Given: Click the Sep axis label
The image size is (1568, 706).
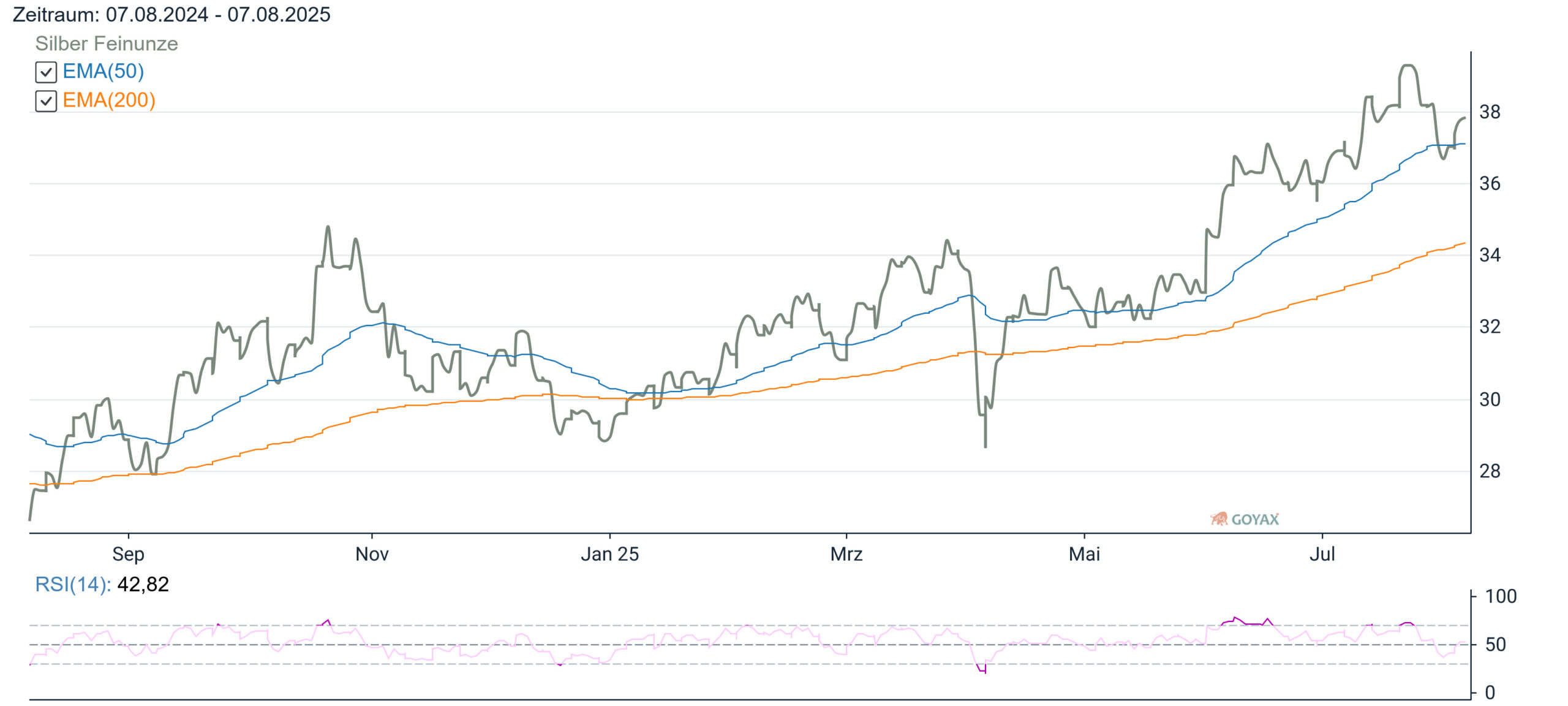Looking at the screenshot, I should 128,554.
